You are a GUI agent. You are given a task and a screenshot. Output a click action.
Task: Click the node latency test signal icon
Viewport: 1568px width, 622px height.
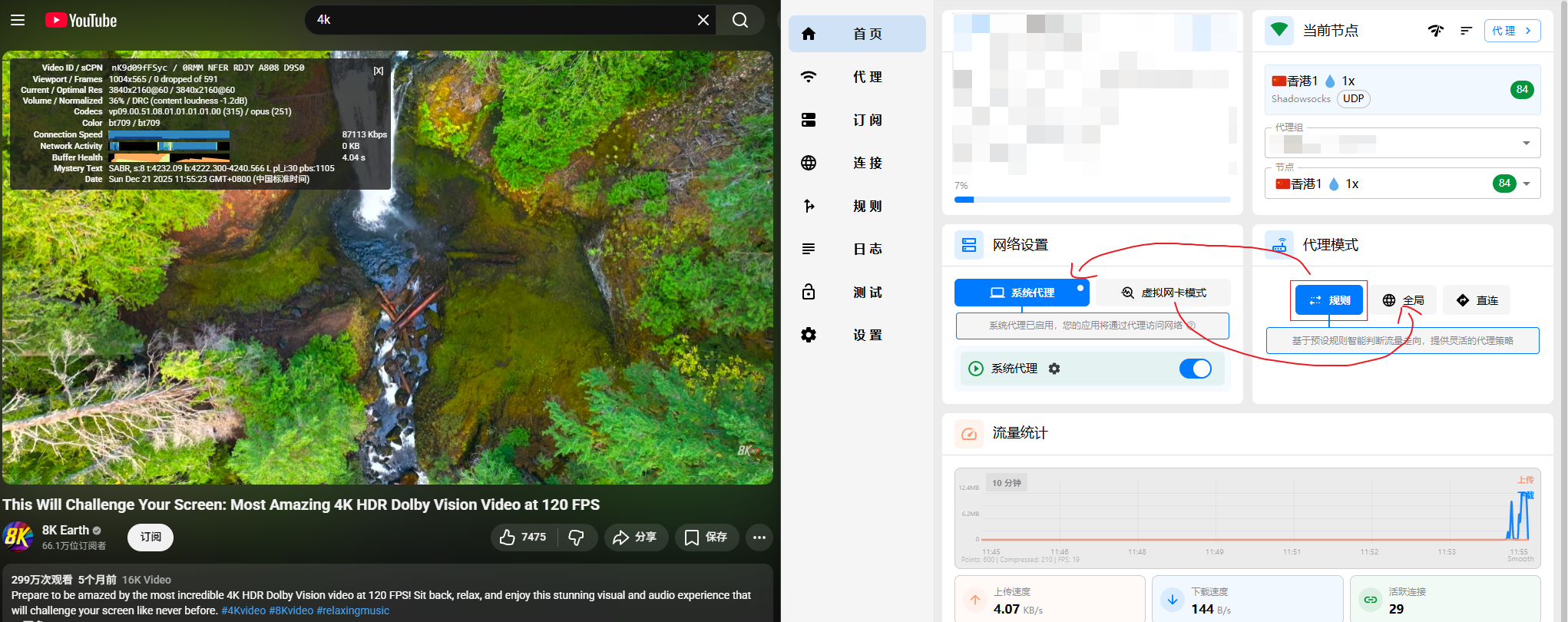coord(1435,31)
